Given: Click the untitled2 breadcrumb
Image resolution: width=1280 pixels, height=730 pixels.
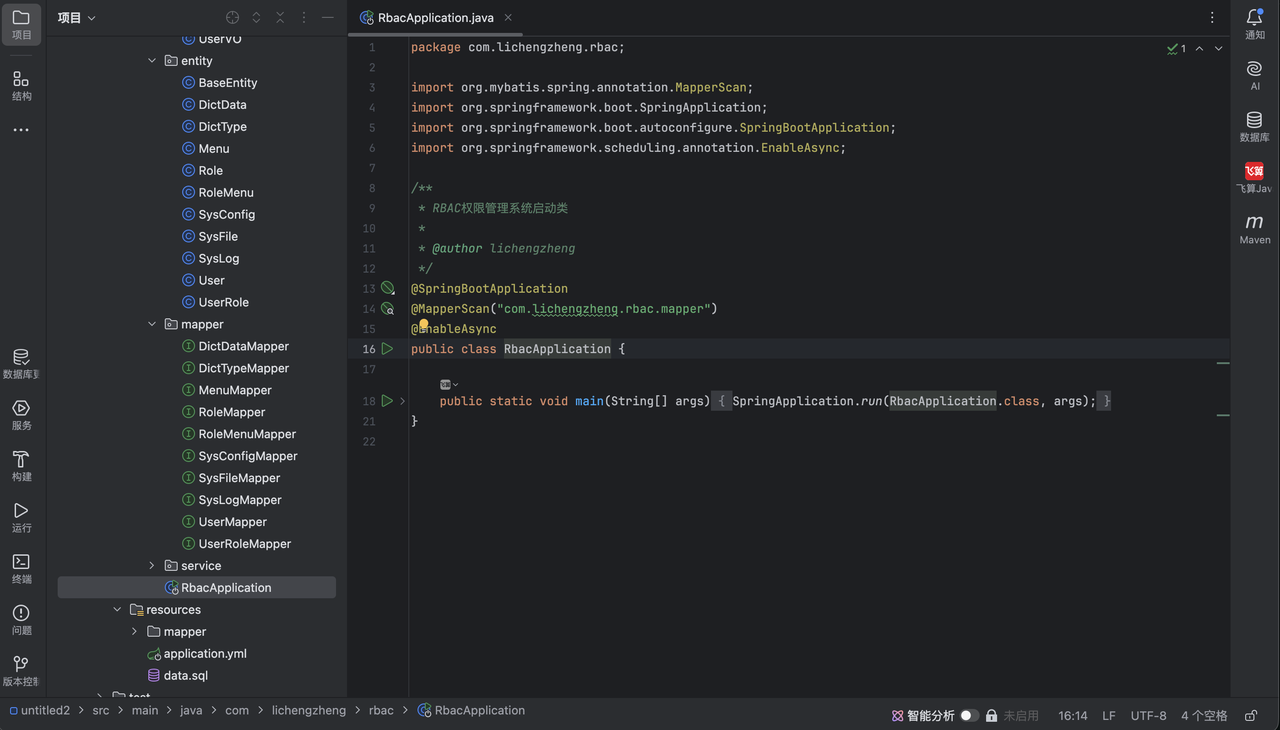Looking at the screenshot, I should pos(40,711).
